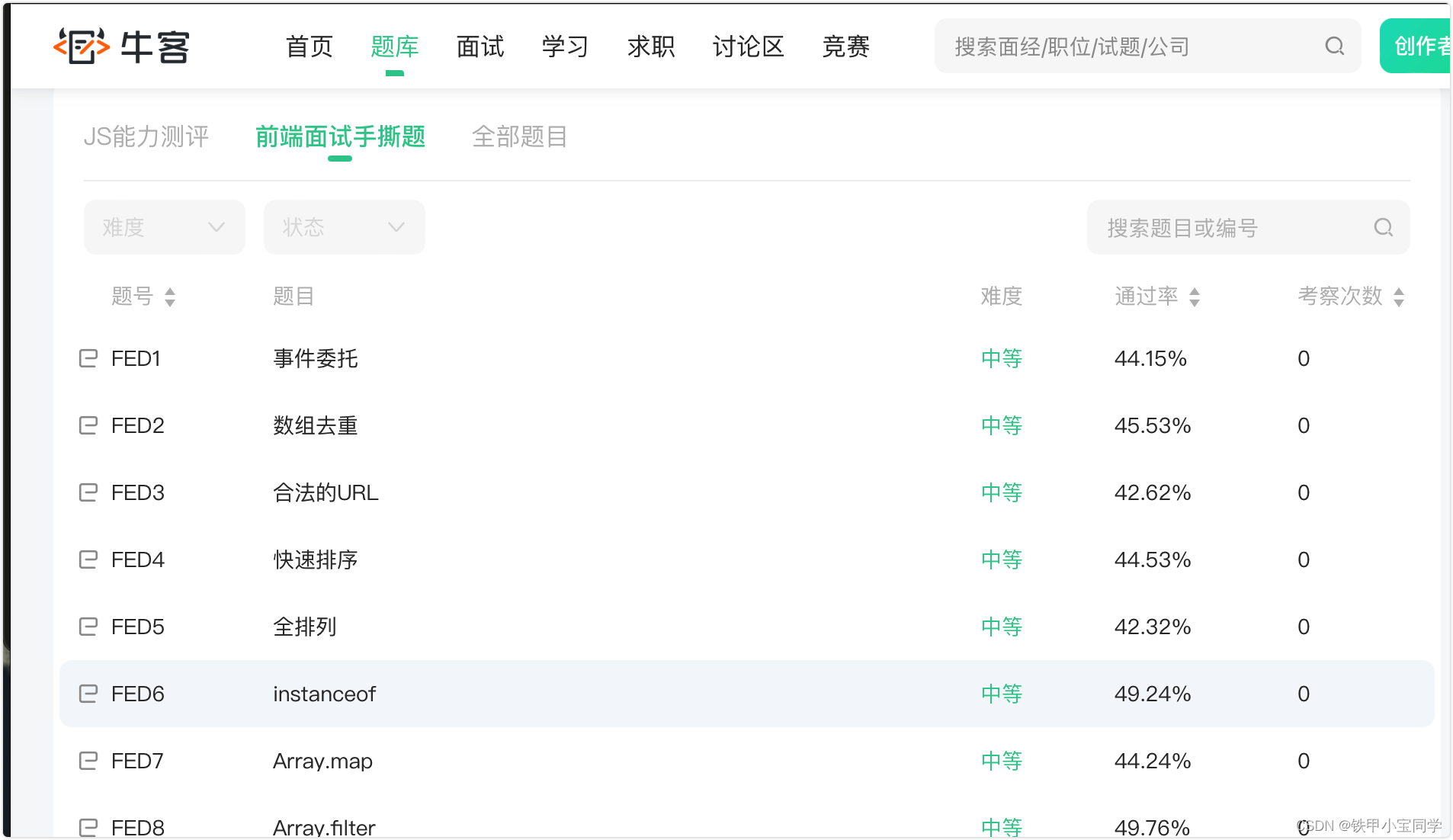Click the search magnifier in top bar
Viewport: 1453px width, 840px height.
point(1334,46)
